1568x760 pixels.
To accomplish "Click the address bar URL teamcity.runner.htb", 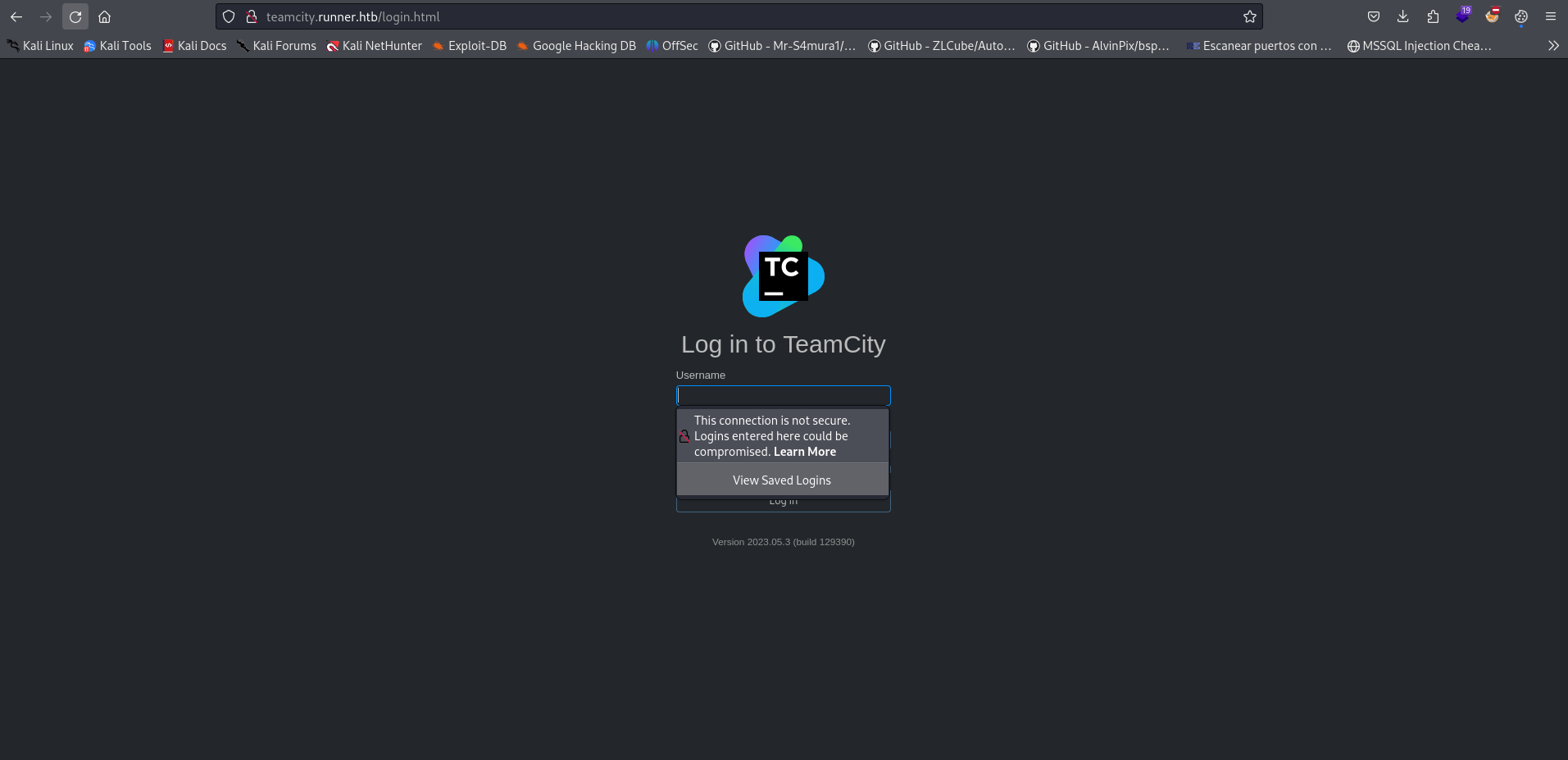I will click(353, 16).
